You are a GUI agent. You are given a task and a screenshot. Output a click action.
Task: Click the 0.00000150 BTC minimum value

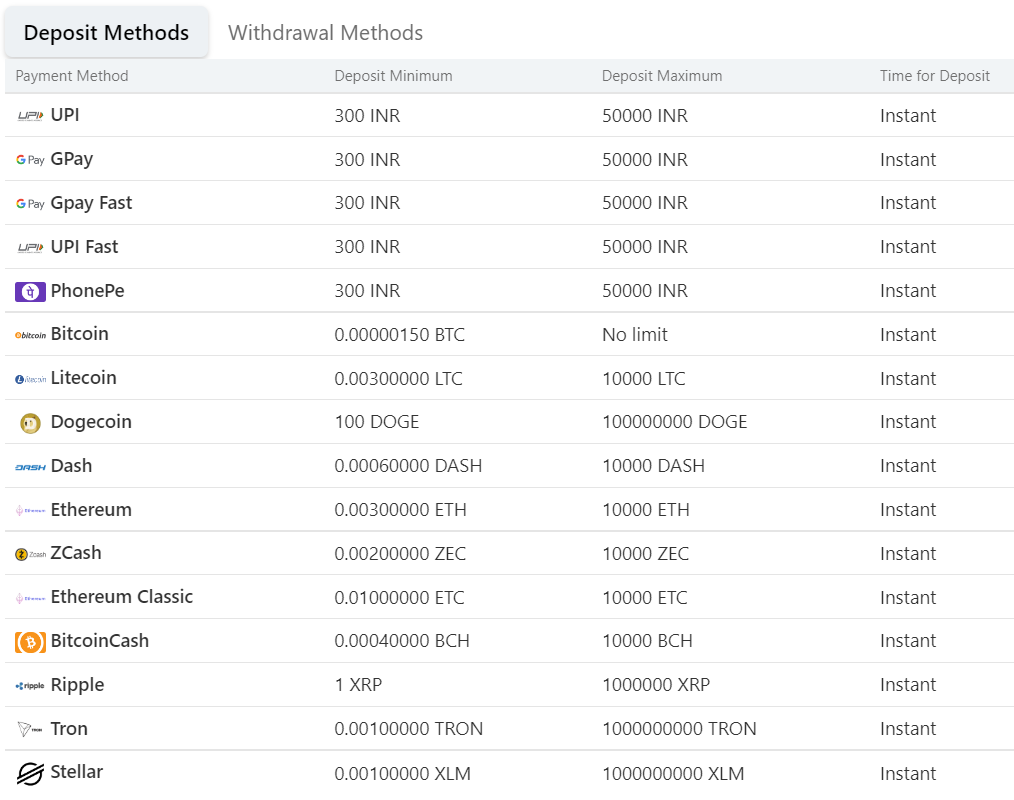coord(400,335)
